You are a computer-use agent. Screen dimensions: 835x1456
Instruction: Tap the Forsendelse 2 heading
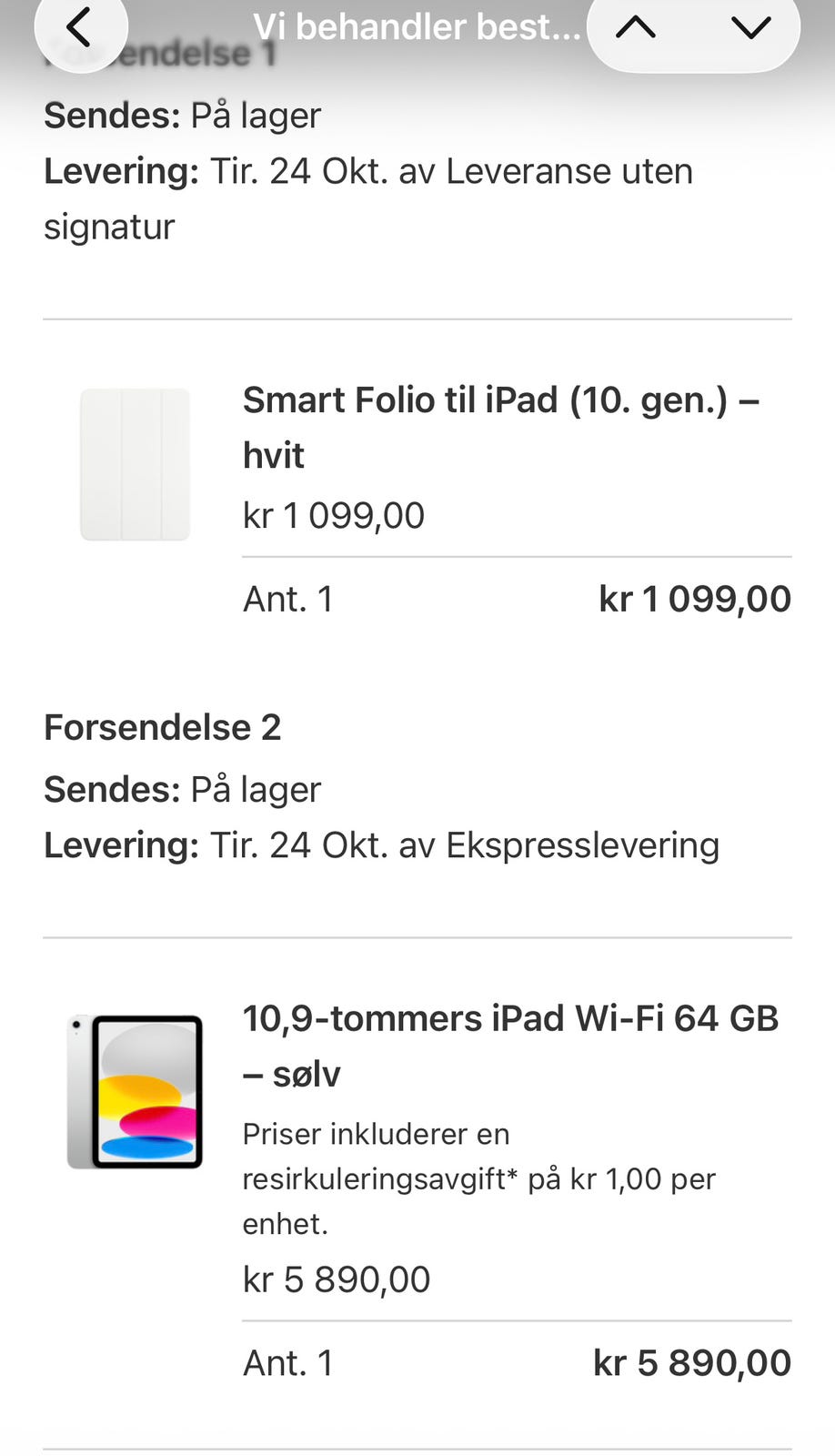tap(163, 727)
